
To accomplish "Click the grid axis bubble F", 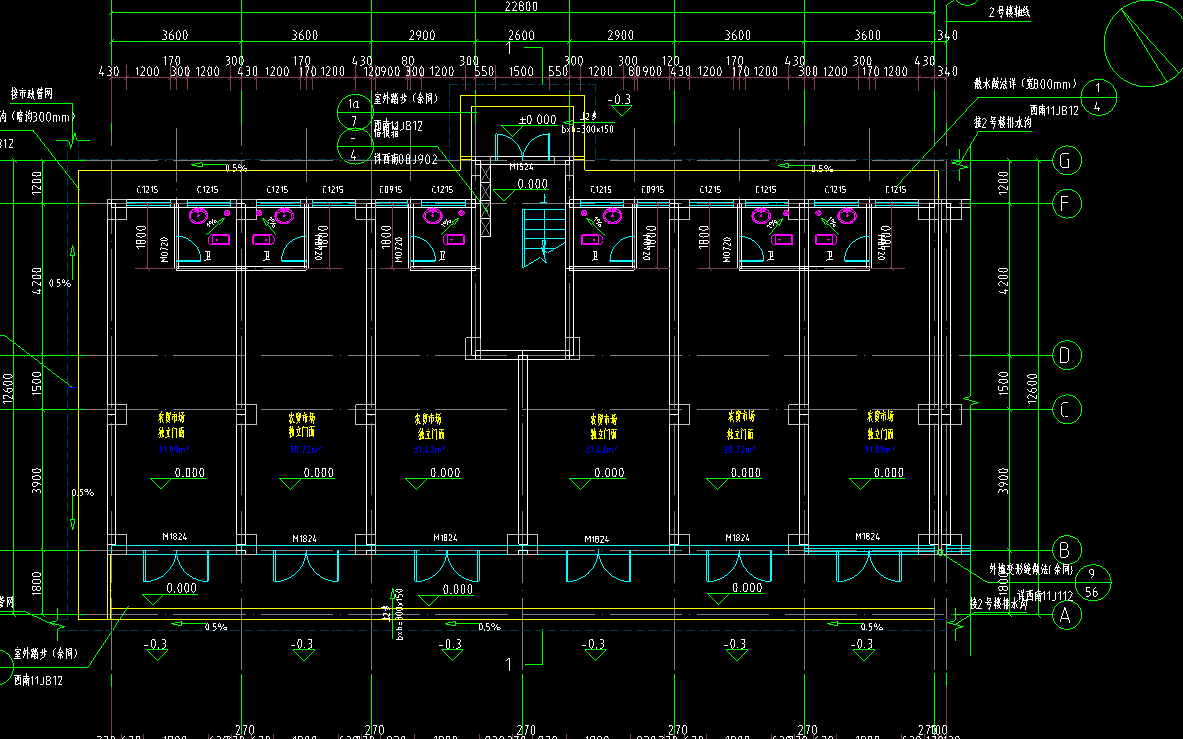I will (x=1065, y=204).
